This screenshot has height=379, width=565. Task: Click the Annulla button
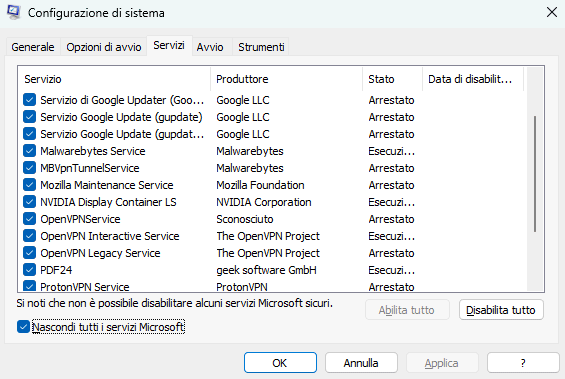[361, 363]
